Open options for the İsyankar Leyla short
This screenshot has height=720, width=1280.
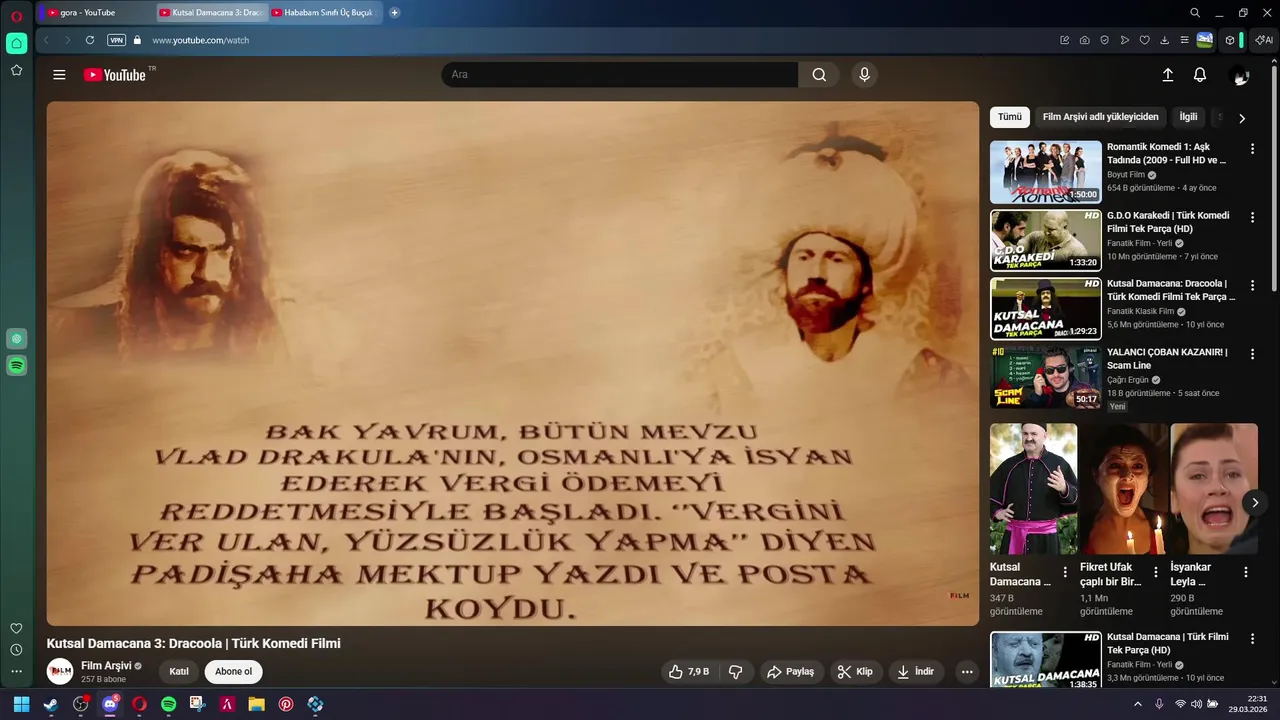pyautogui.click(x=1246, y=572)
